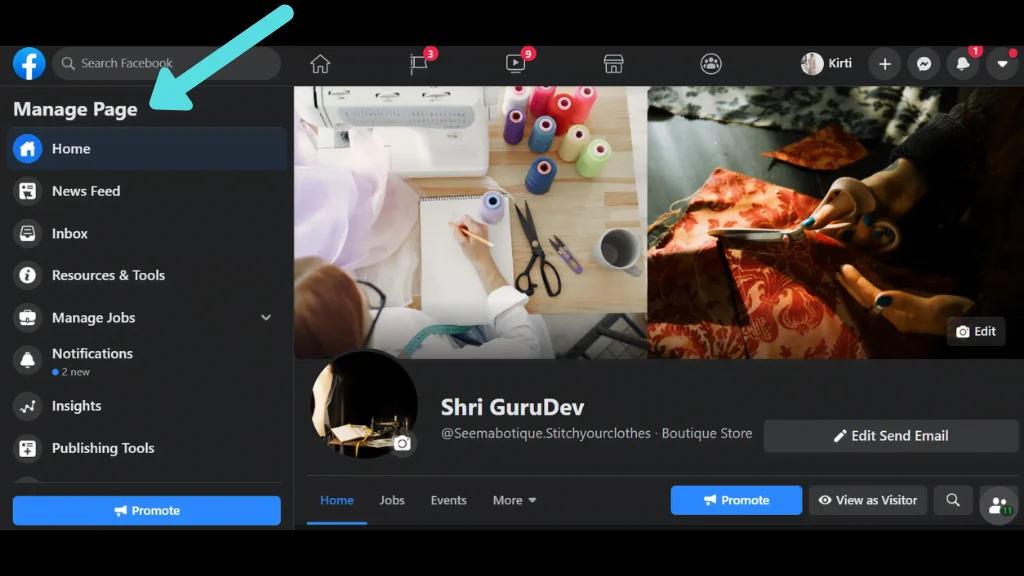Screen dimensions: 1024x576
Task: Focus the Search Facebook field
Action: 167,63
